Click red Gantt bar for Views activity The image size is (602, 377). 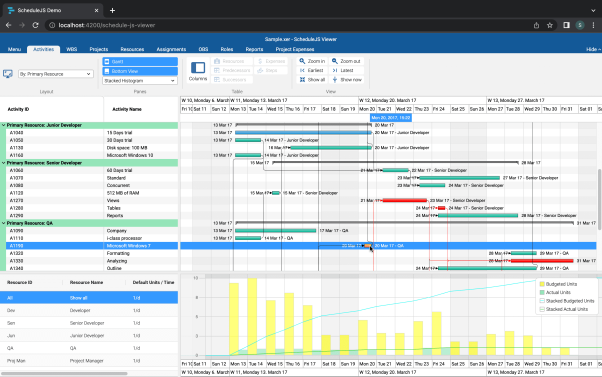tap(405, 200)
